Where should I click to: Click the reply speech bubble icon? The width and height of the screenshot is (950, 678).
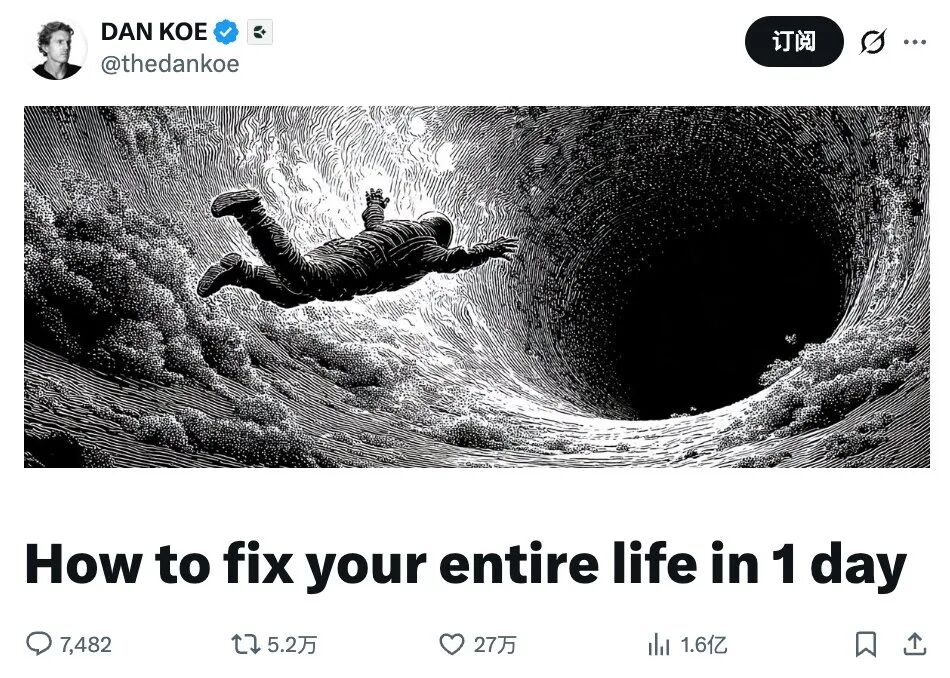(39, 643)
